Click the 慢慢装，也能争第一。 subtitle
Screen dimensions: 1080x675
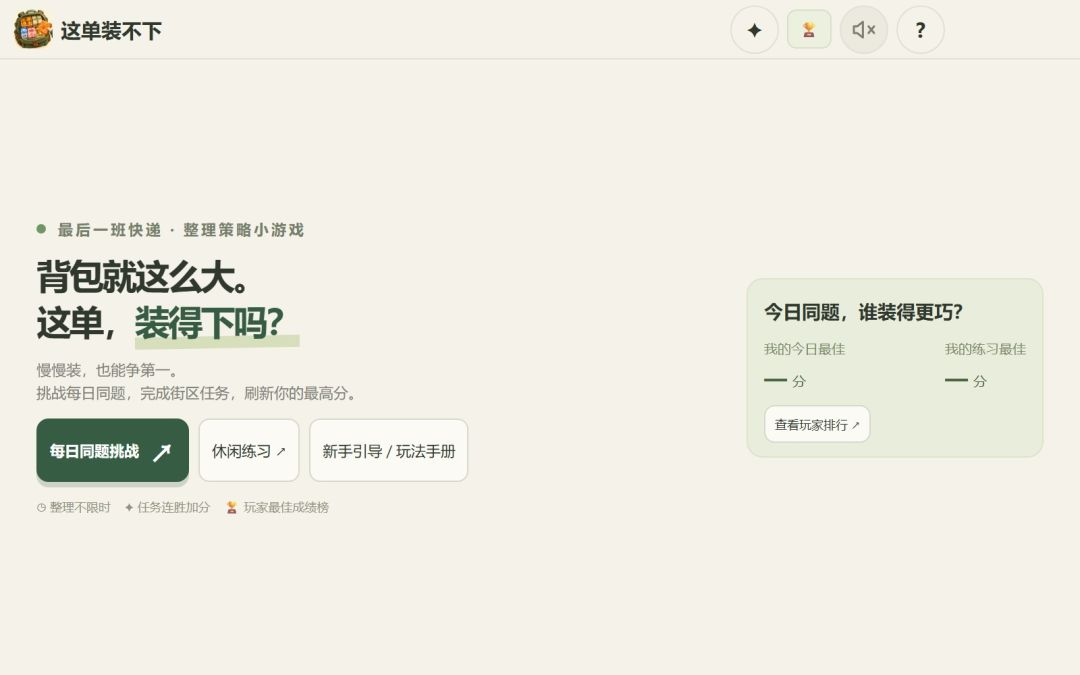(107, 371)
